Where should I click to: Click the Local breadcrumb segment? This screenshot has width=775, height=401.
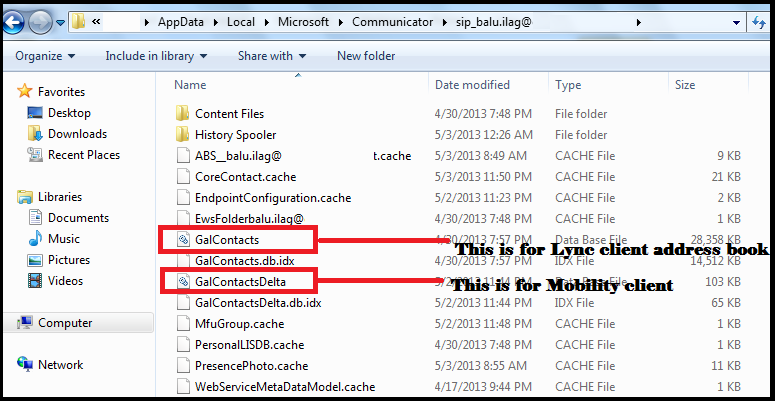coord(241,22)
